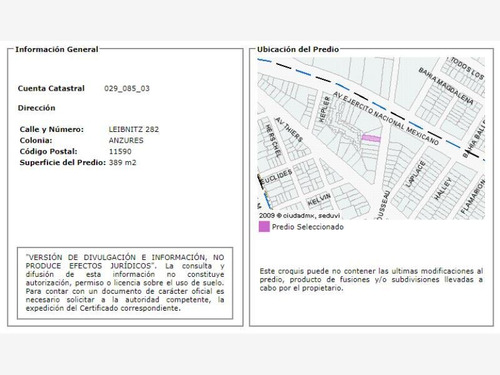Click the FLAMARION street label on map
Viewport: 500px width, 375px height.
(473, 197)
